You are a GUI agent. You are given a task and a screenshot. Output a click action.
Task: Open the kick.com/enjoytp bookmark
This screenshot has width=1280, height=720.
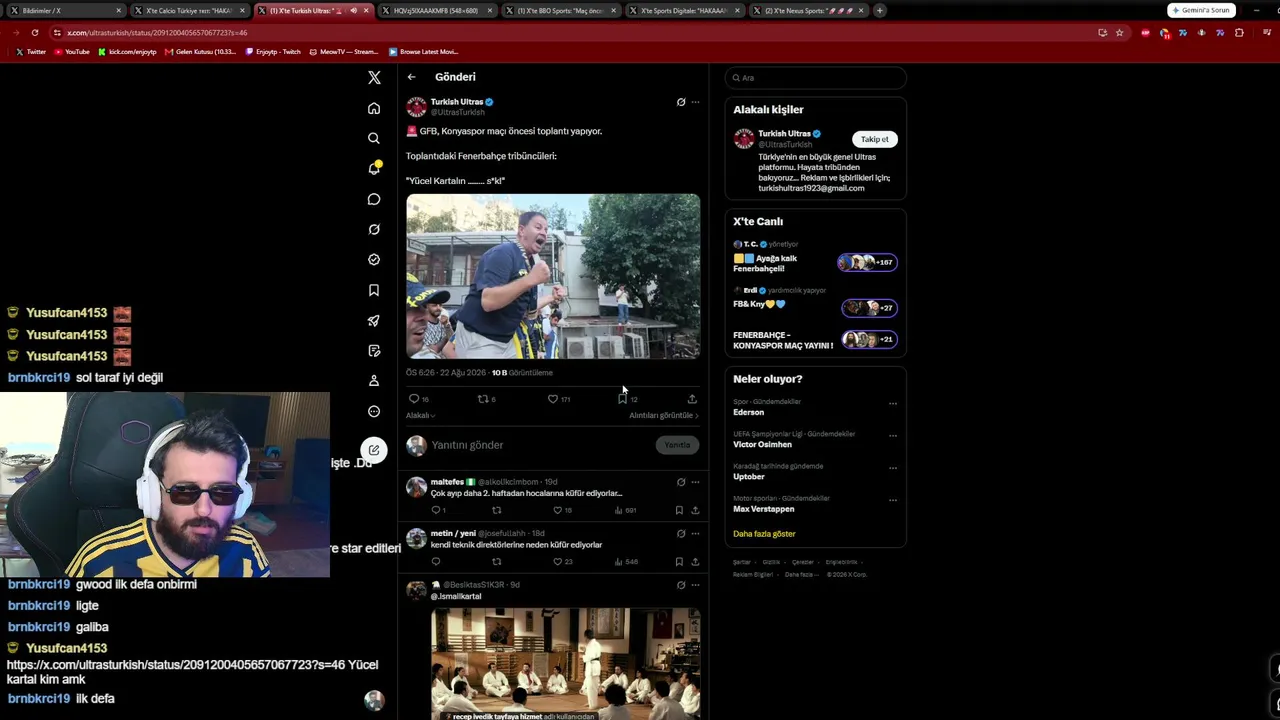click(128, 52)
